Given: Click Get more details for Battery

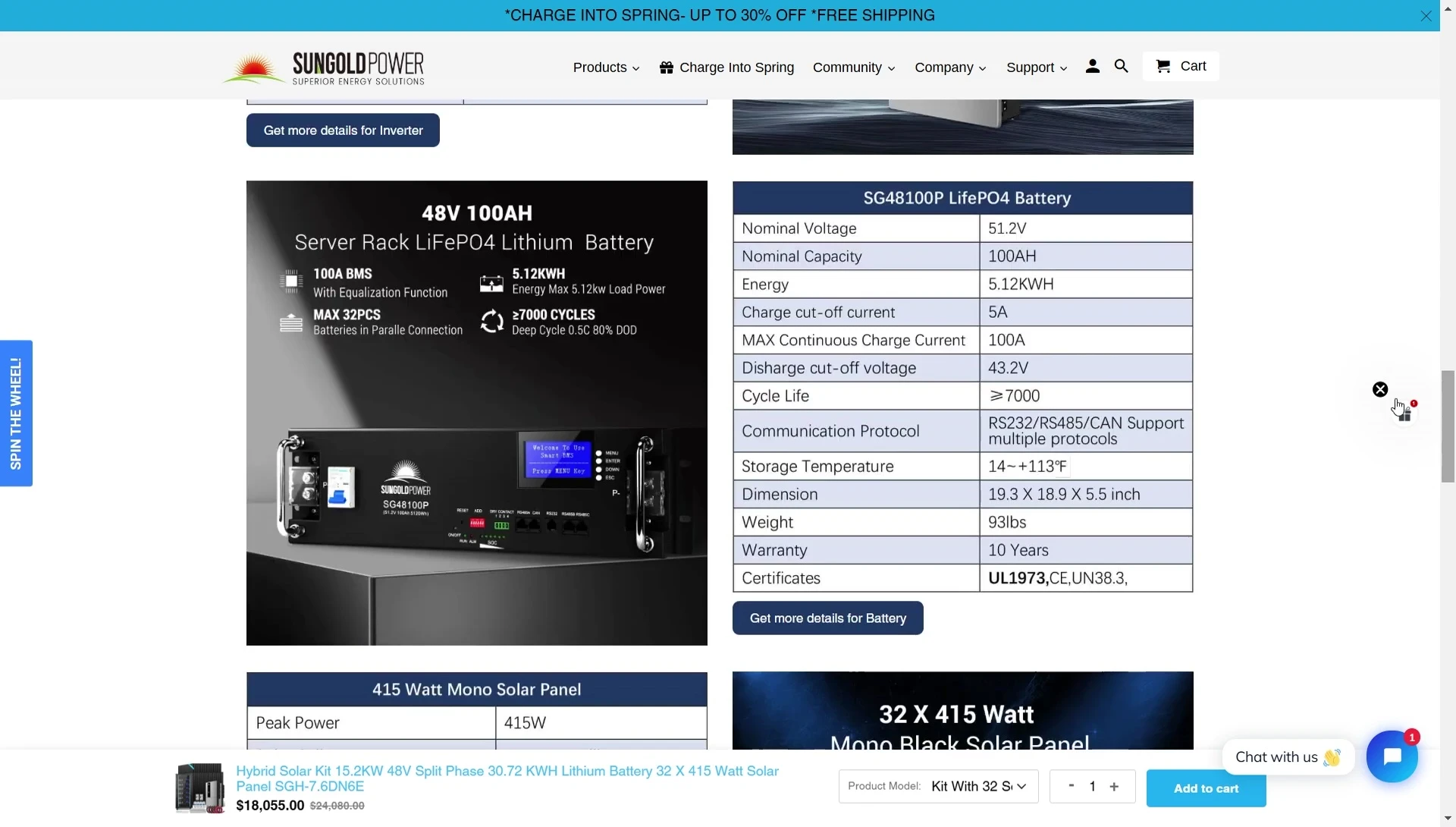Looking at the screenshot, I should tap(827, 618).
